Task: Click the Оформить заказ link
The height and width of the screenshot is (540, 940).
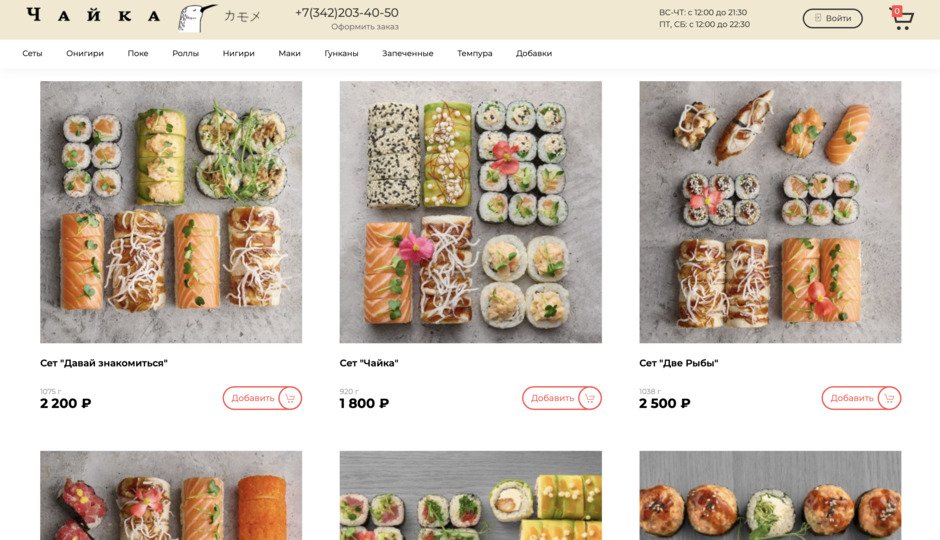Action: [x=364, y=27]
